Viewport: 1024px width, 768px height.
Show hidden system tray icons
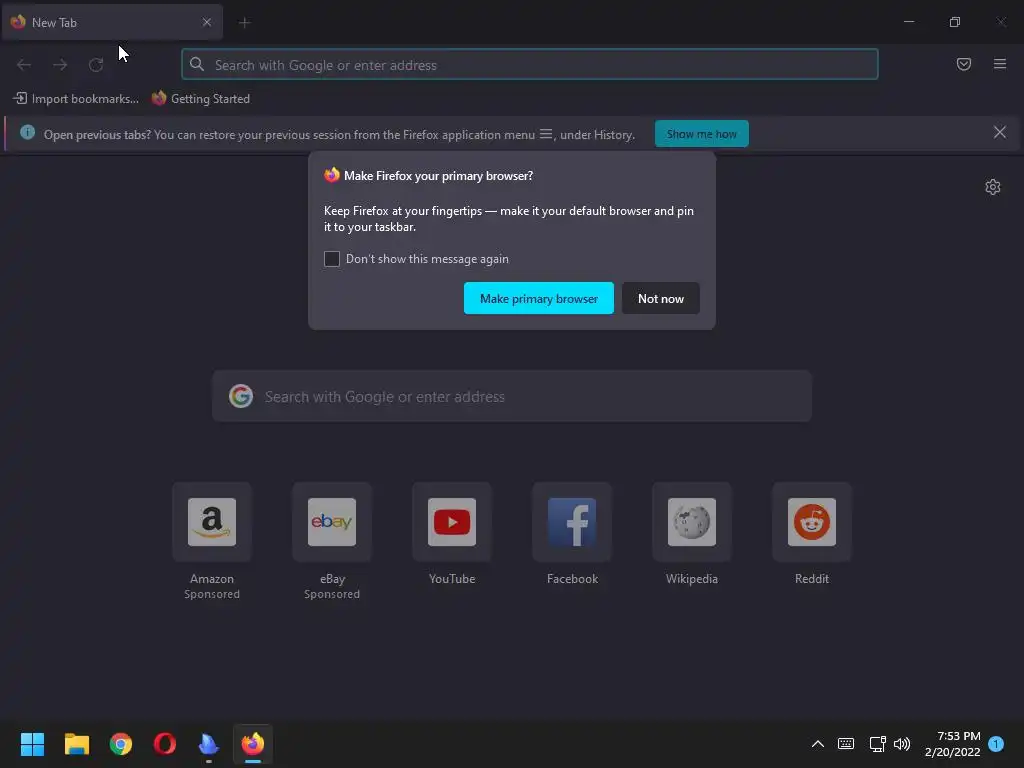tap(818, 744)
